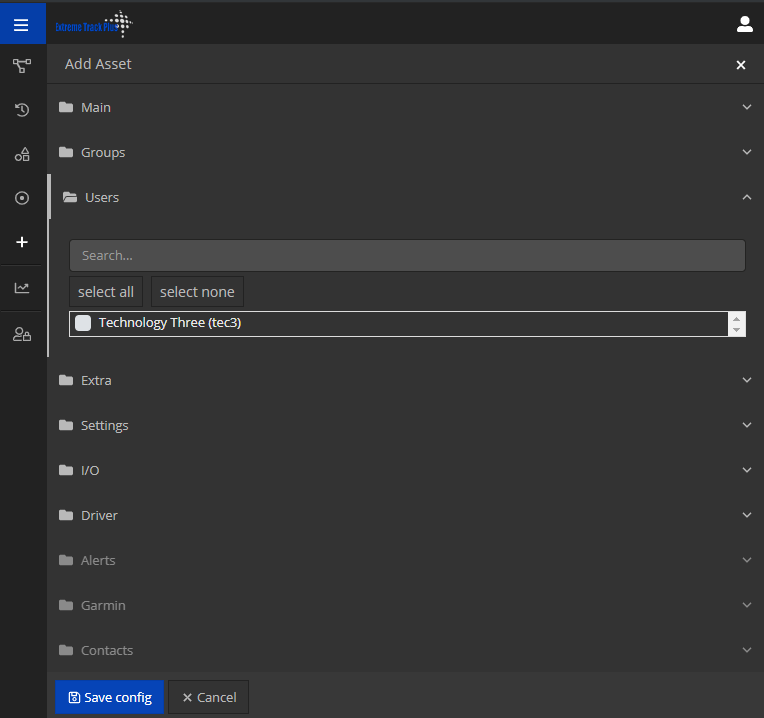
Task: Click the Settings folder icon
Action: click(66, 425)
